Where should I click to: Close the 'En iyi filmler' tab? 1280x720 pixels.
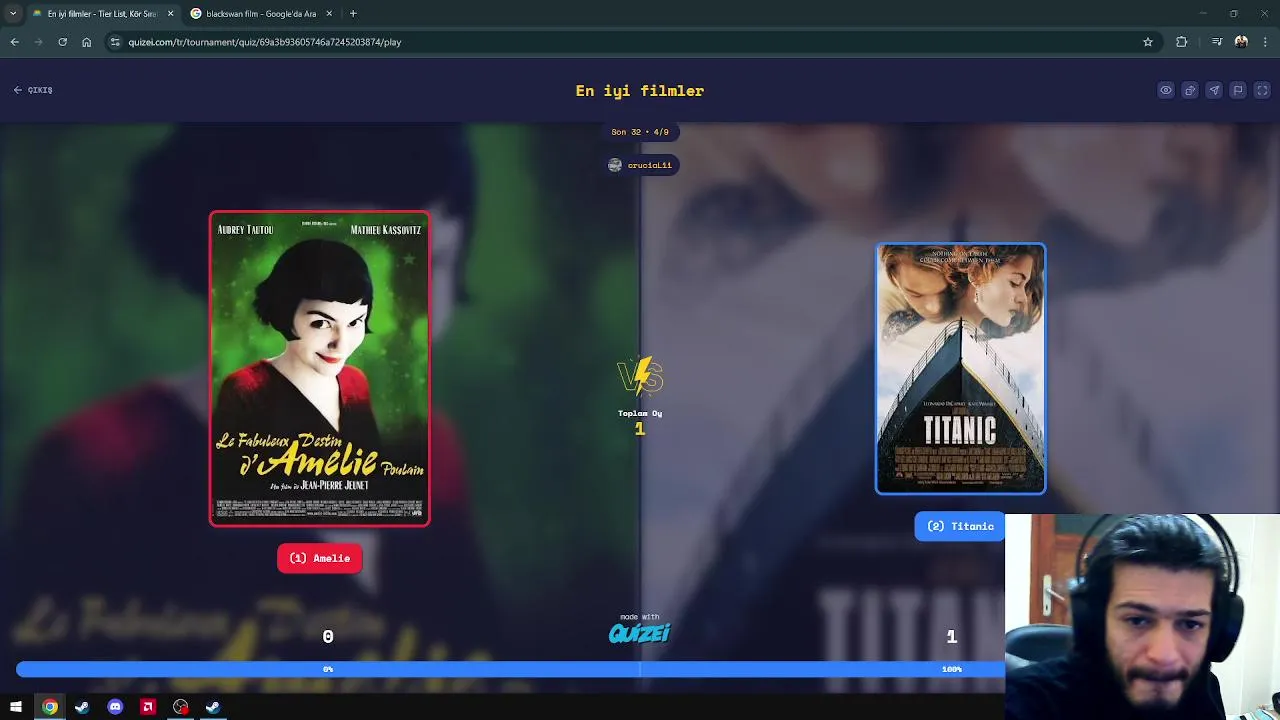[170, 14]
